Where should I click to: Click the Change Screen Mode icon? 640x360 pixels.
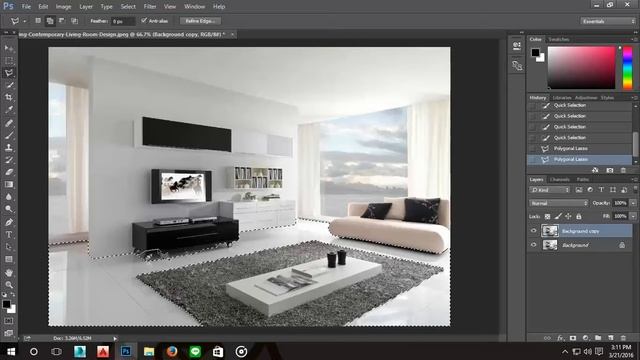(x=9, y=333)
